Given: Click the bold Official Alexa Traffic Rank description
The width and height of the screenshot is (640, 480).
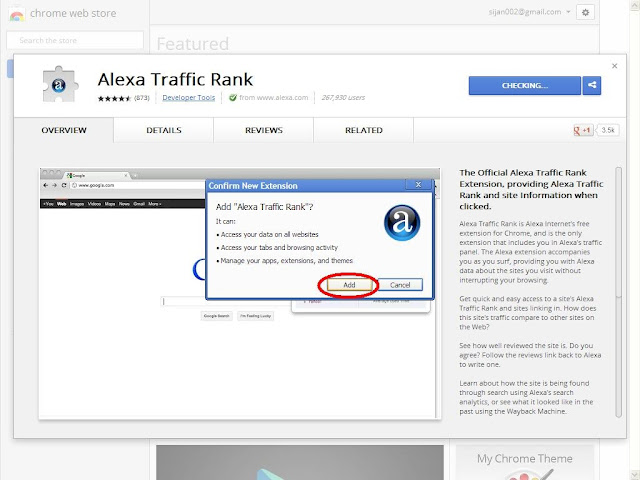Looking at the screenshot, I should click(x=531, y=189).
